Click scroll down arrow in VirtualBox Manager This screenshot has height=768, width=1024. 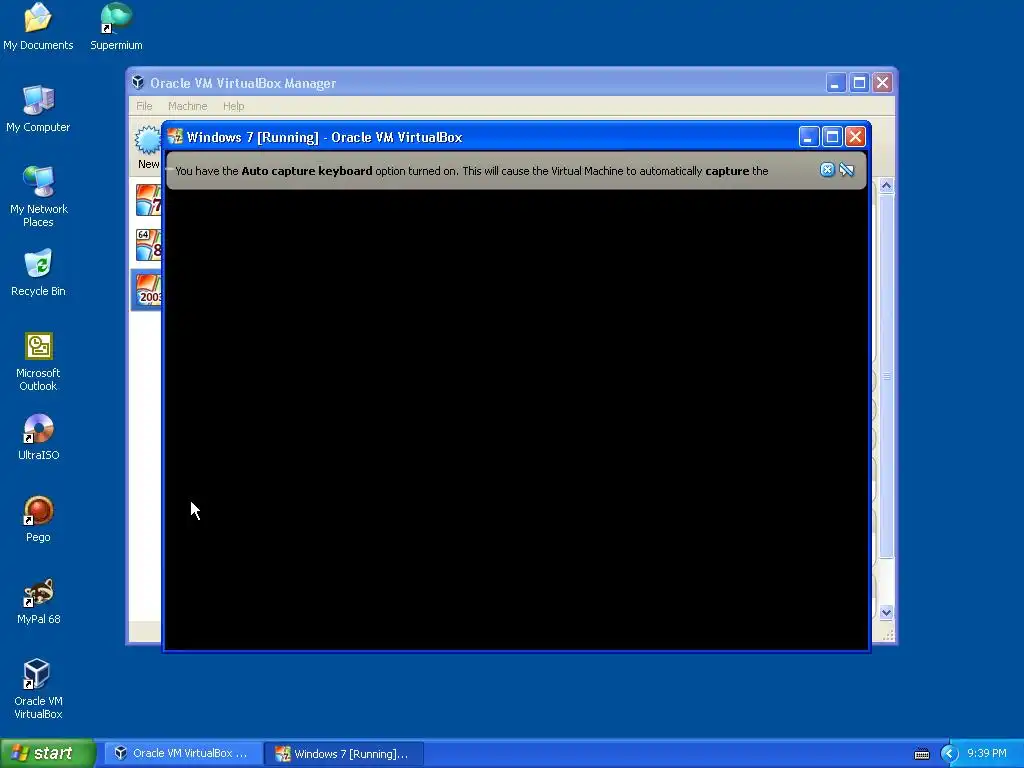[886, 613]
